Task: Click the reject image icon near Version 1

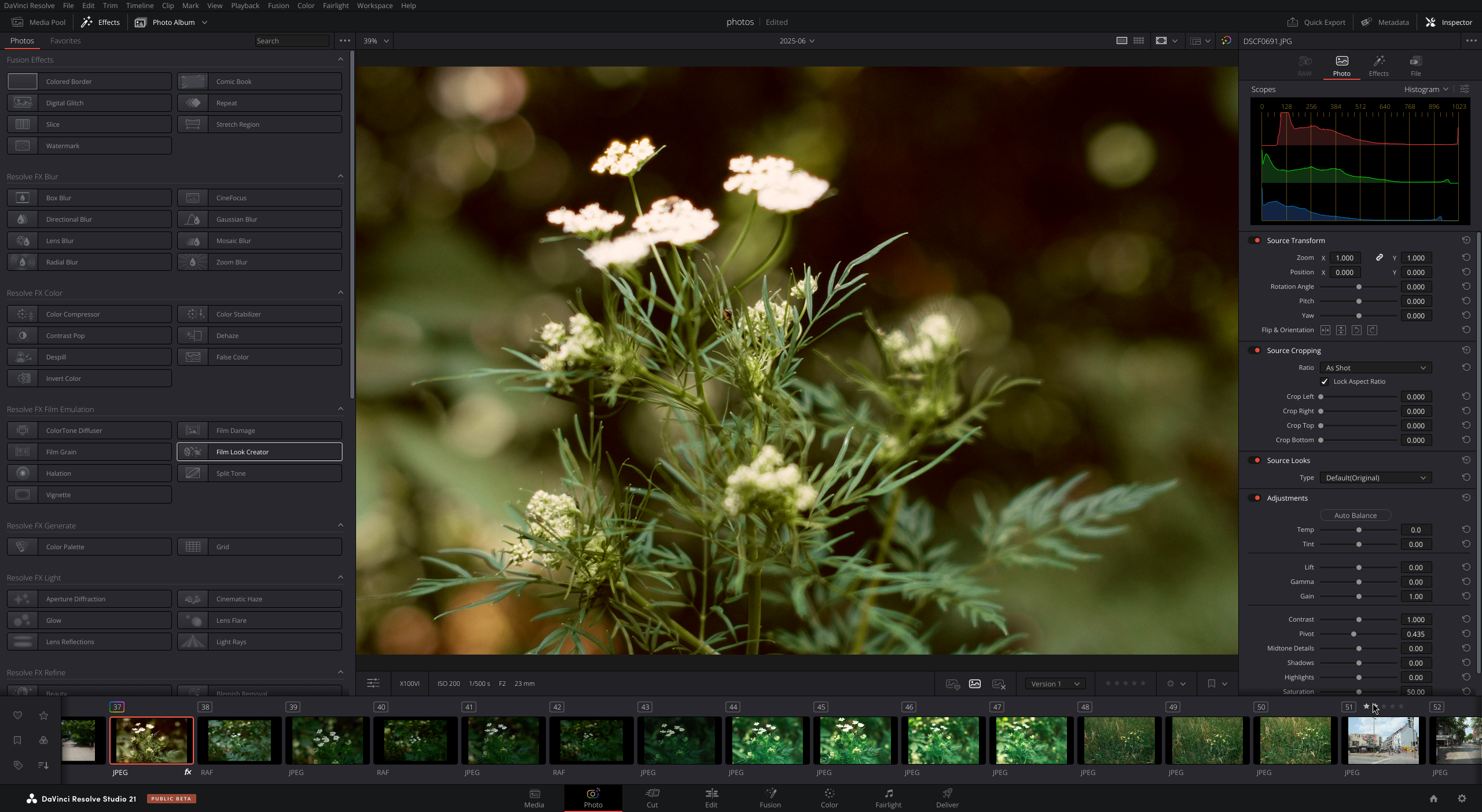Action: click(x=998, y=684)
